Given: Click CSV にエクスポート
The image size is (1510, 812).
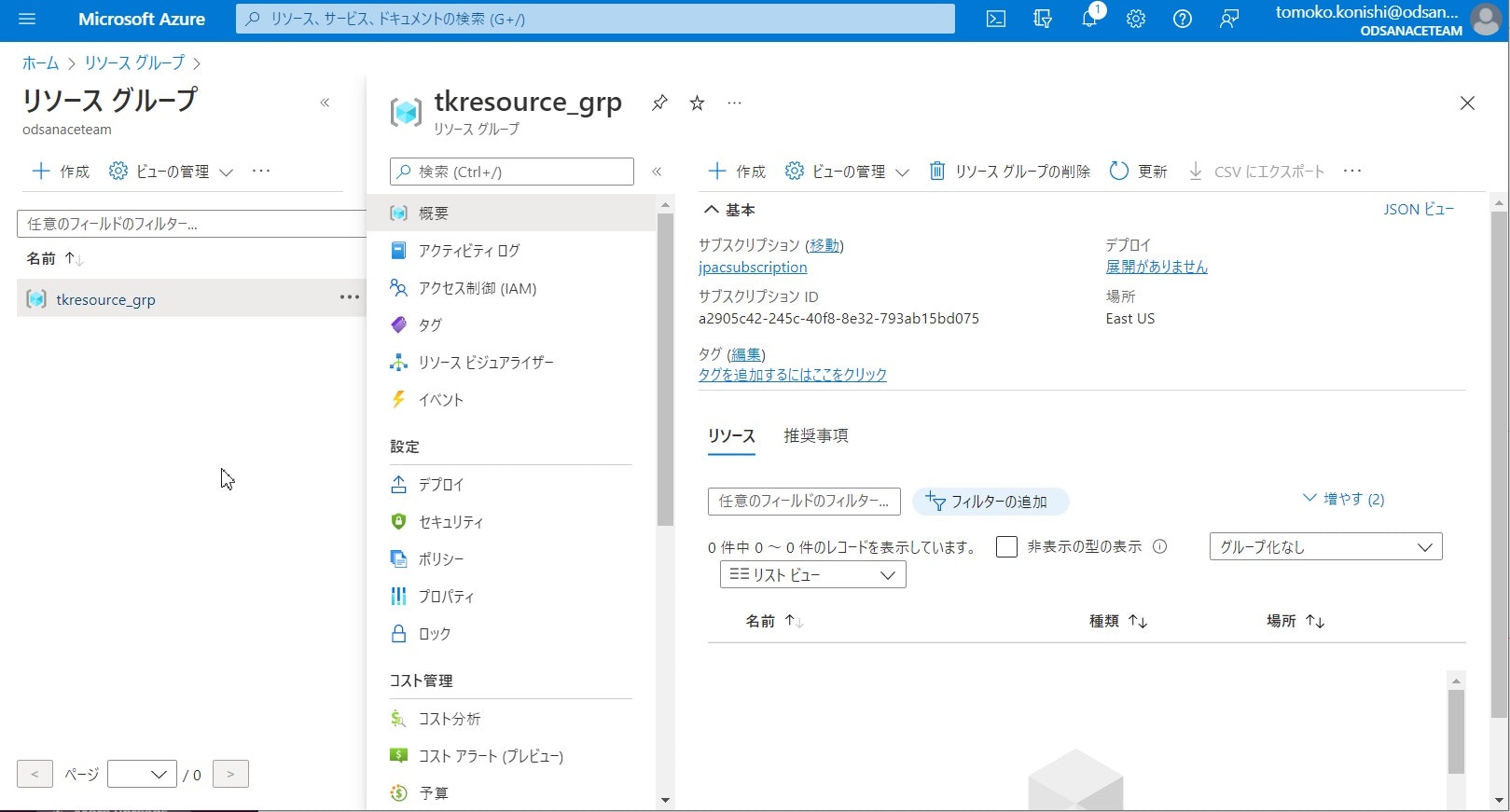Looking at the screenshot, I should [x=1256, y=172].
